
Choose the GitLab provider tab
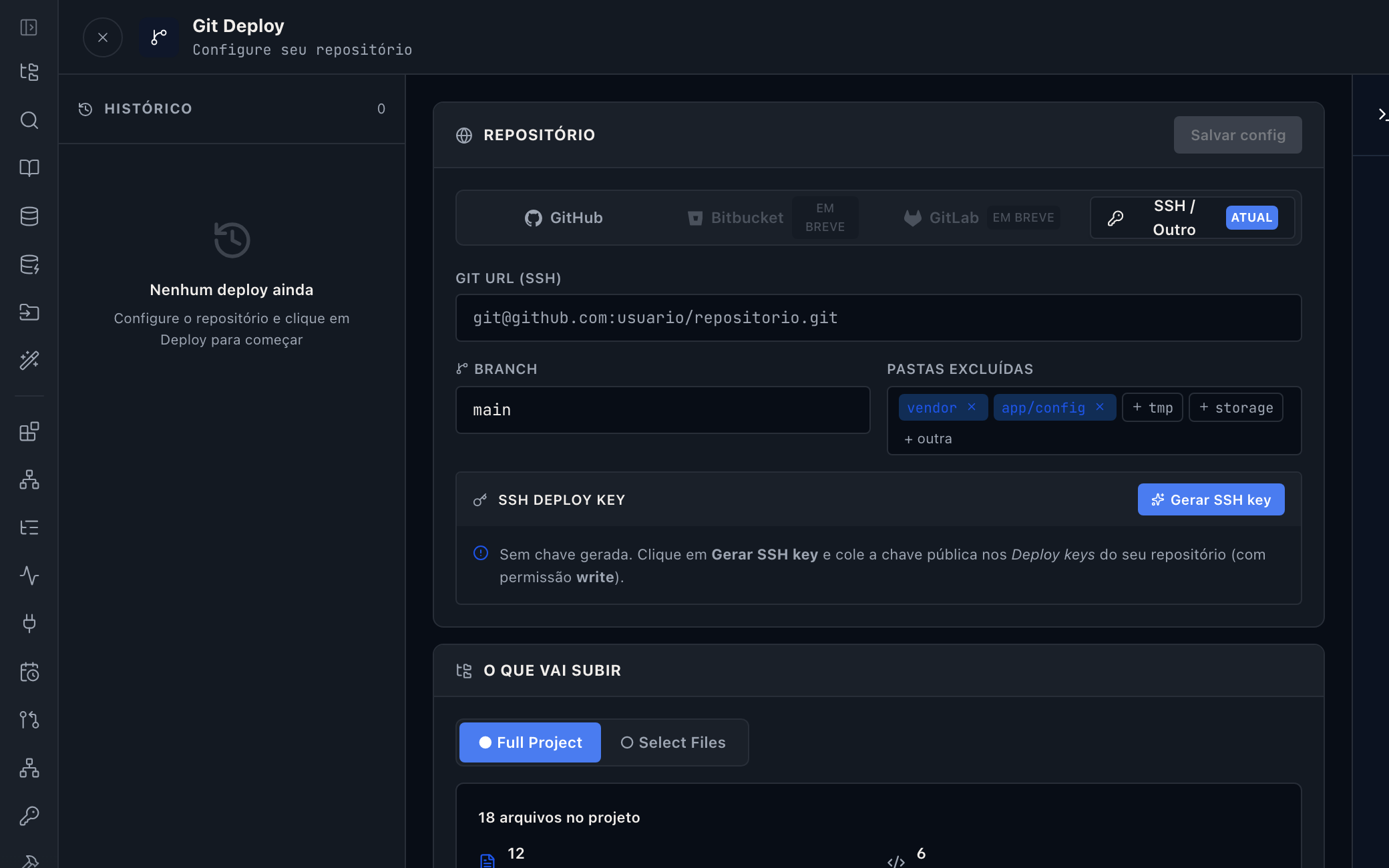[x=981, y=218]
